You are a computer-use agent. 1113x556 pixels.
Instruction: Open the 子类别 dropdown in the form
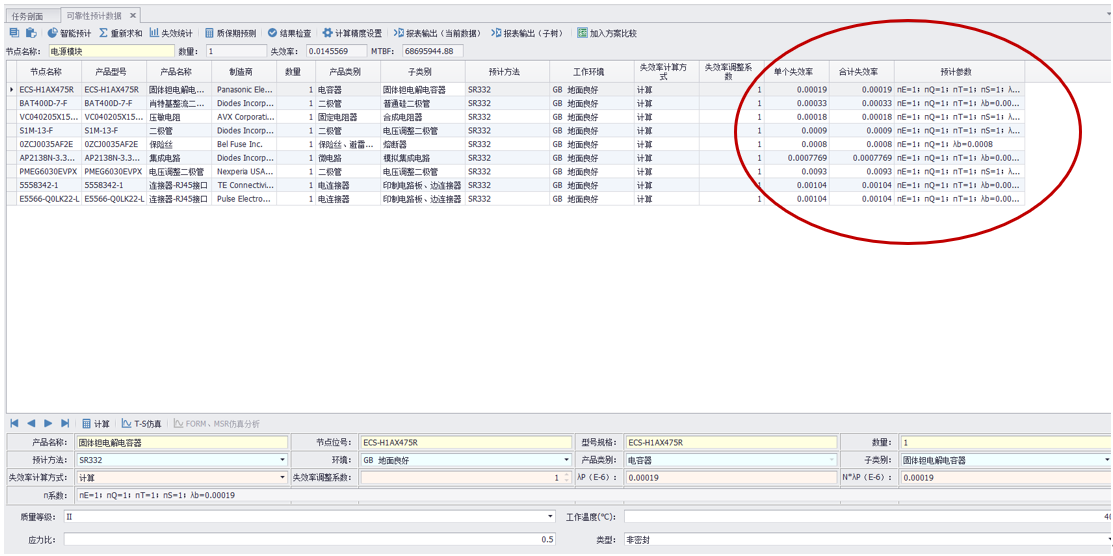[1107, 459]
